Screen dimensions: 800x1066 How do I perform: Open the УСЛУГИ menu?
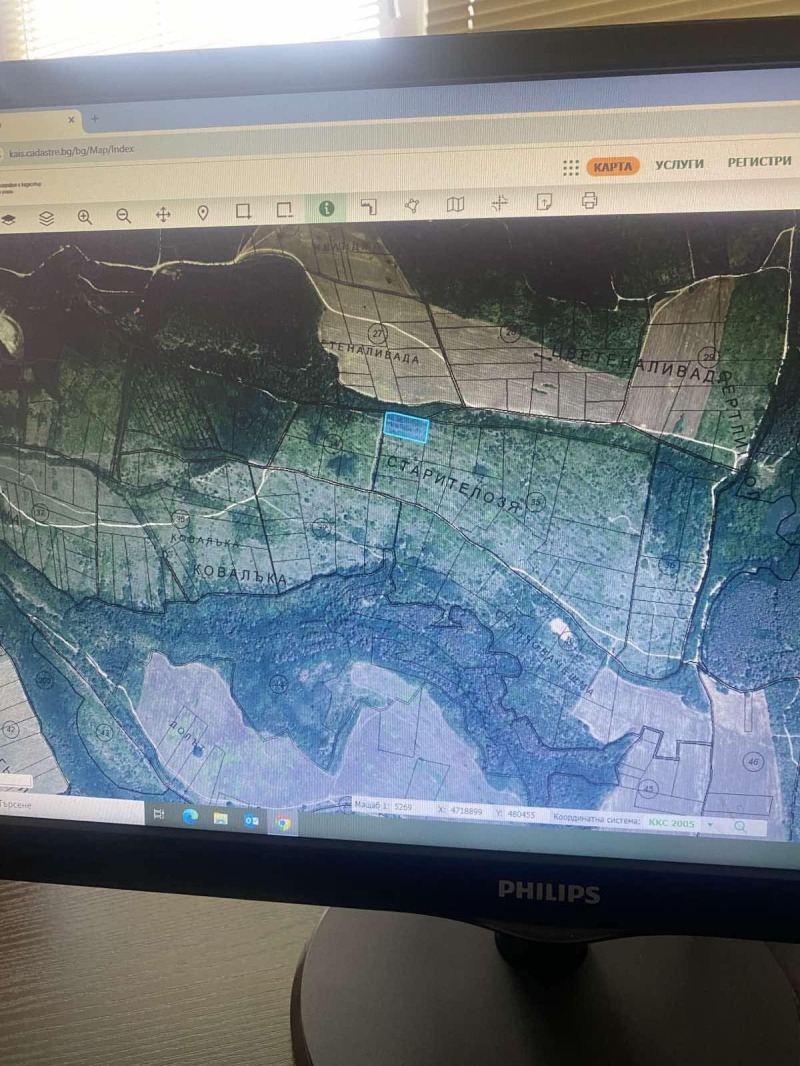pos(680,164)
